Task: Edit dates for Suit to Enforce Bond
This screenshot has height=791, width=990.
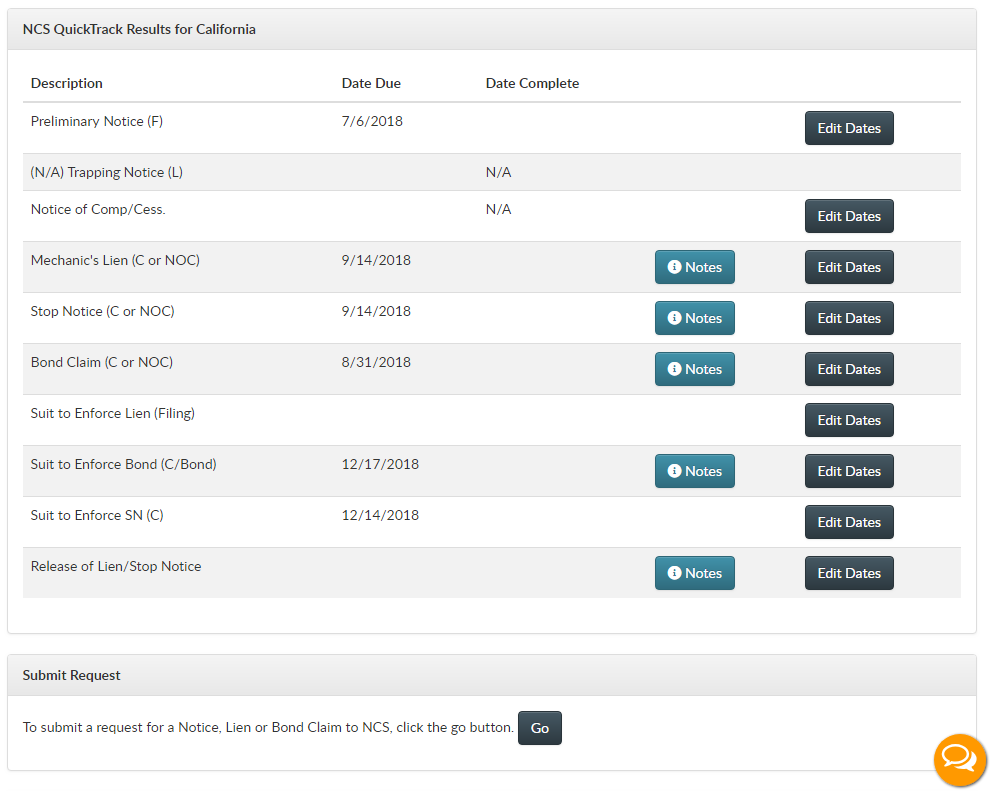Action: (849, 471)
